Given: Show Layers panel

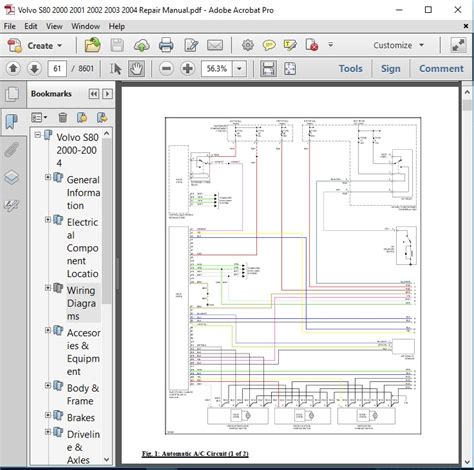Looking at the screenshot, I should coord(12,177).
